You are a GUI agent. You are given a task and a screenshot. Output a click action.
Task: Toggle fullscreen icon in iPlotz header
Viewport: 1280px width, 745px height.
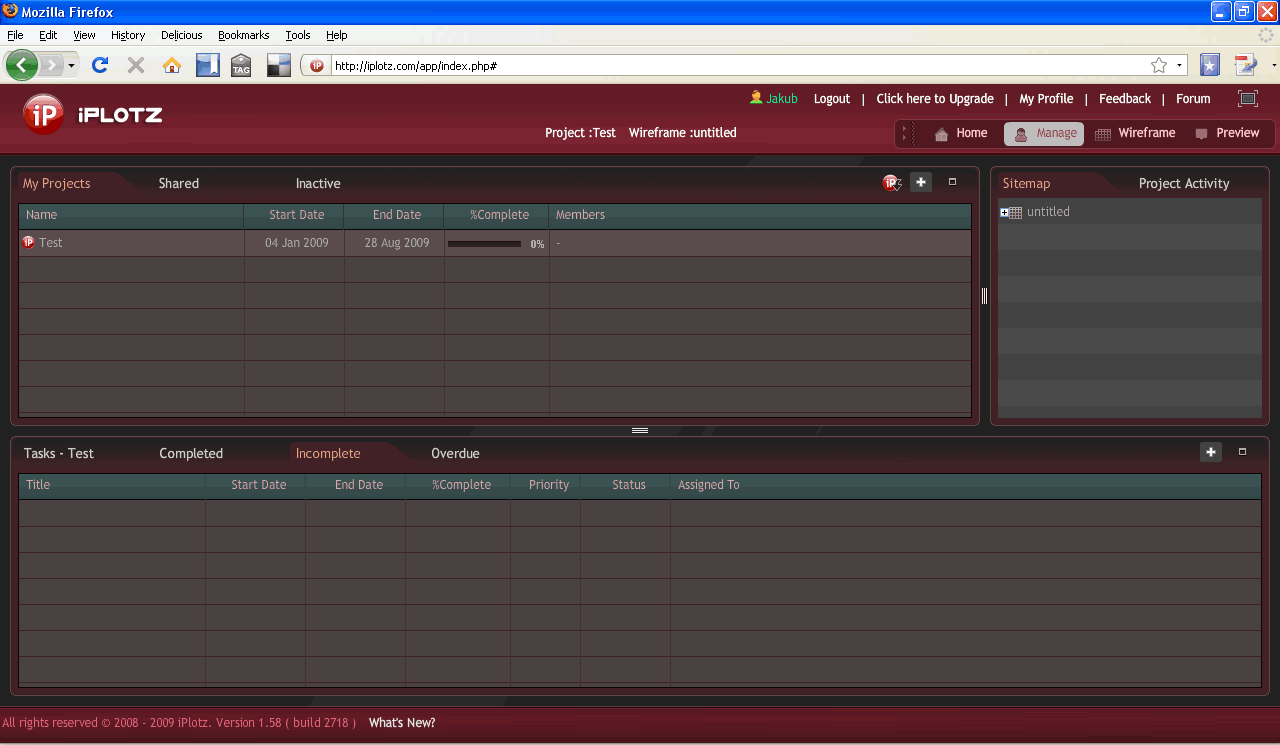1247,98
